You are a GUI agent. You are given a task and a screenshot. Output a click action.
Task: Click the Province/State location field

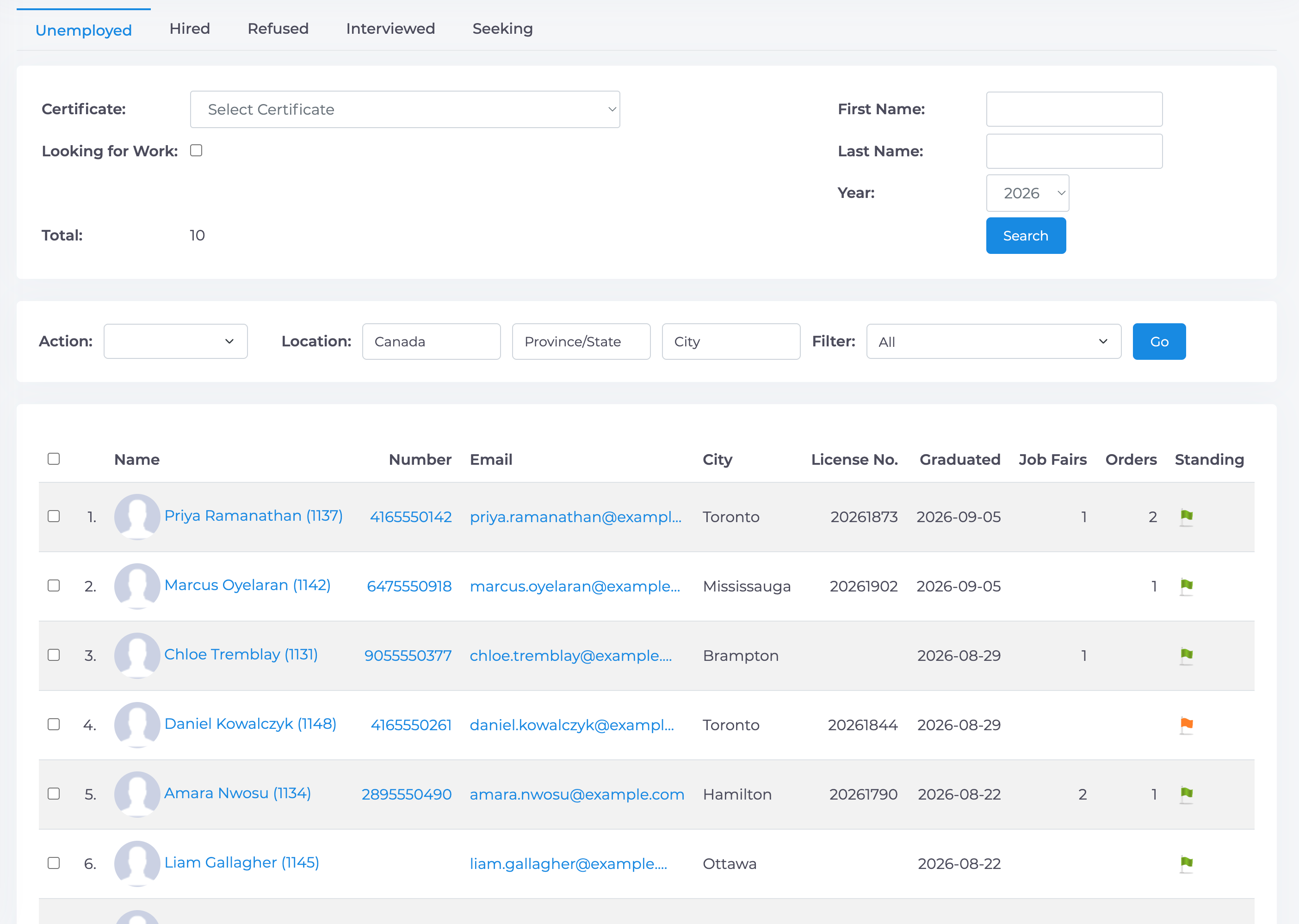pyautogui.click(x=581, y=341)
